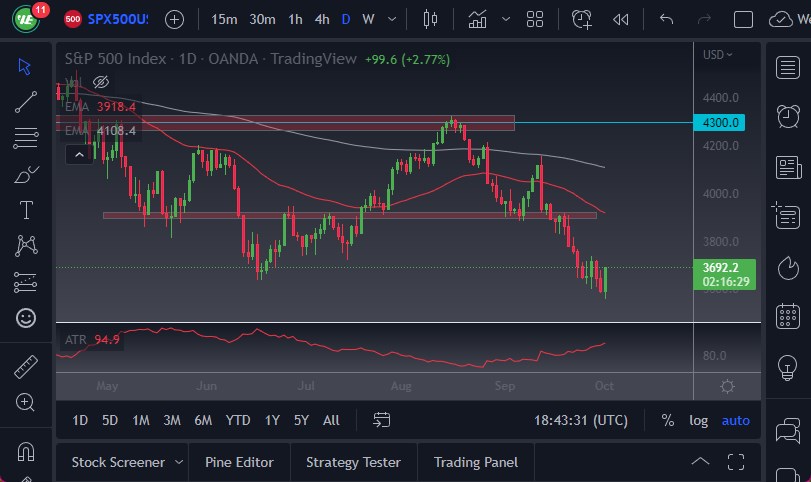
Task: Toggle the auto scale option
Action: [735, 420]
